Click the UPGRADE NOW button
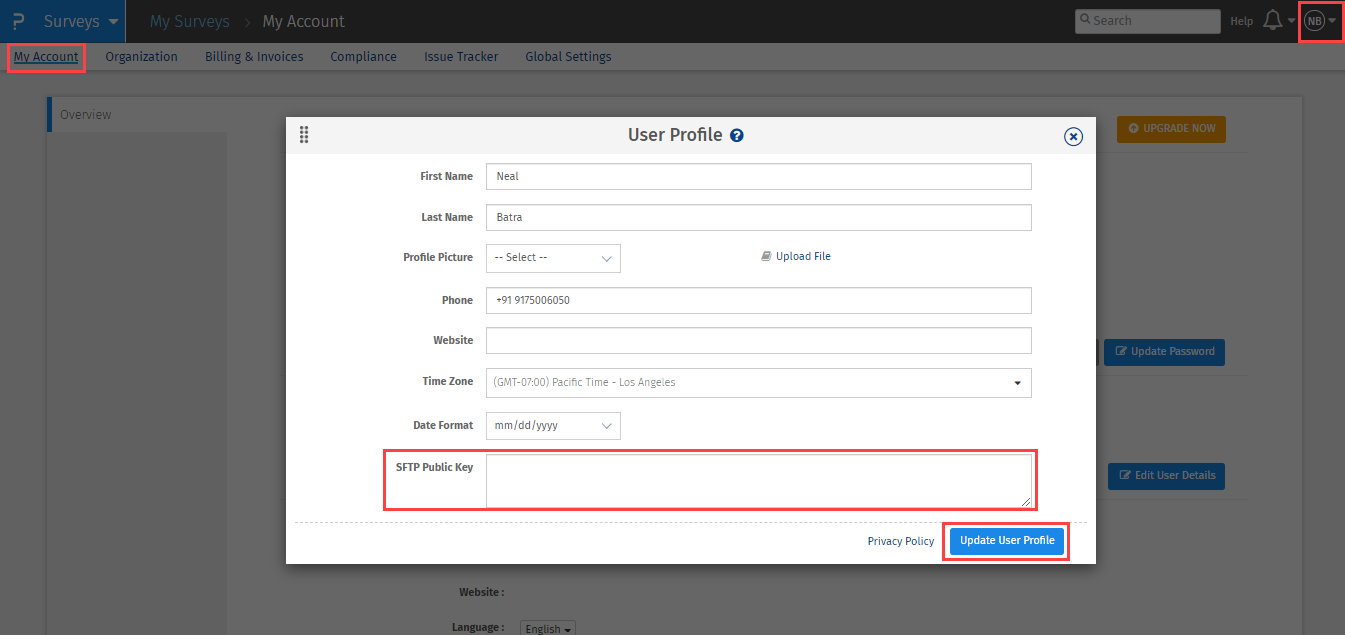The width and height of the screenshot is (1345, 635). click(x=1171, y=129)
